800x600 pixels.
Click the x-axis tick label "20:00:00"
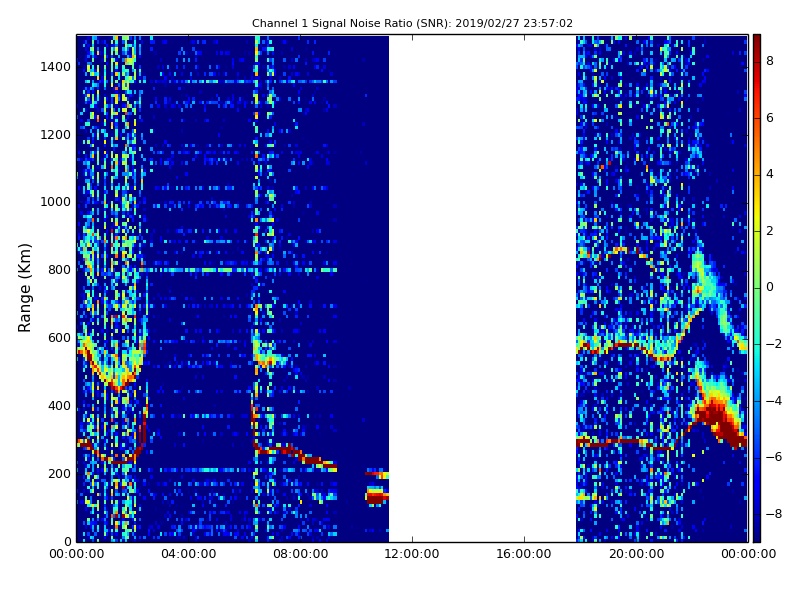click(x=636, y=554)
